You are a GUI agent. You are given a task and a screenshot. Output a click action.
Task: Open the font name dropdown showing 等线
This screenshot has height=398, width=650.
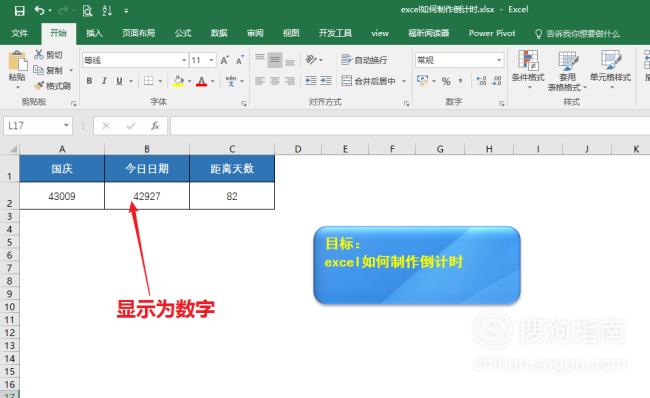(184, 60)
